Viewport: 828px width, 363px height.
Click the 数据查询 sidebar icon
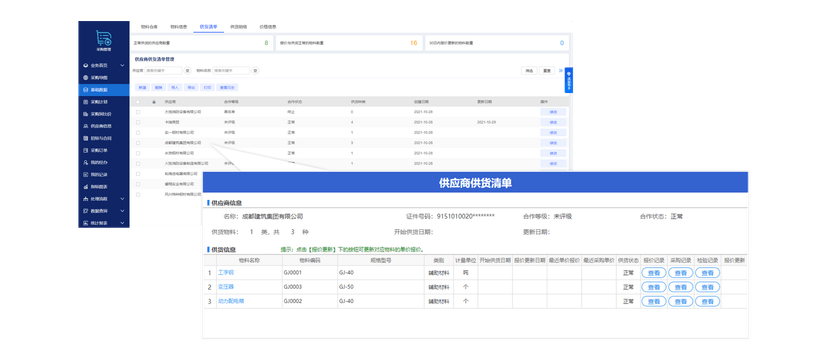tap(86, 211)
